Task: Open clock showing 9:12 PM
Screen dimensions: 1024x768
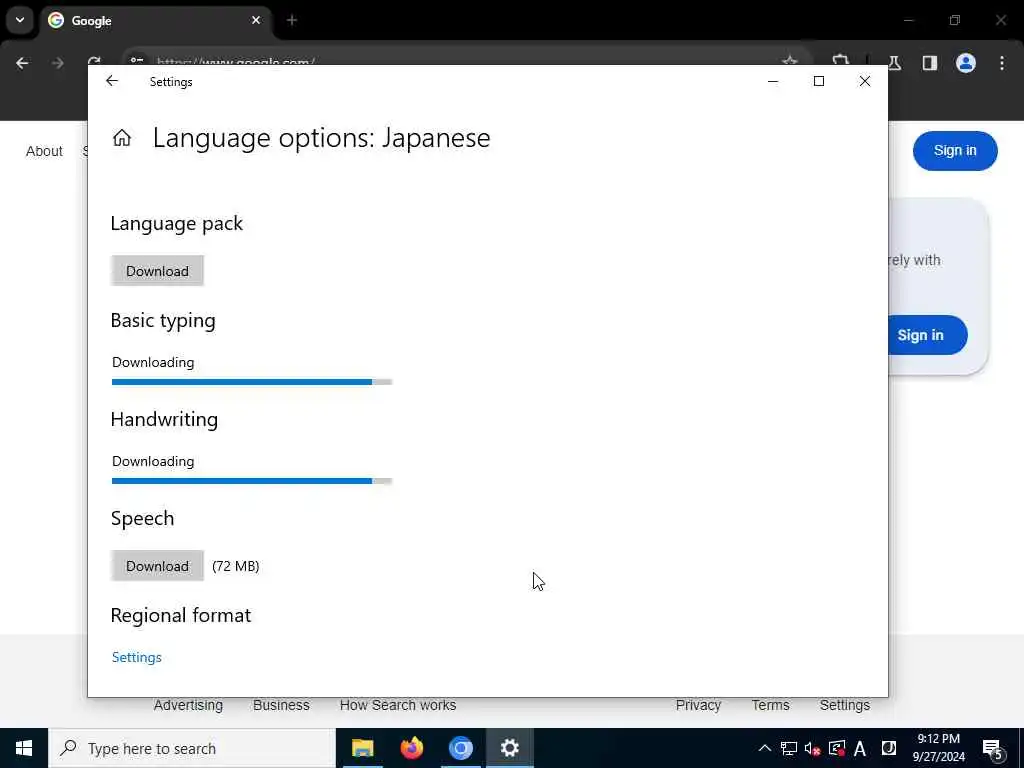Action: [938, 748]
